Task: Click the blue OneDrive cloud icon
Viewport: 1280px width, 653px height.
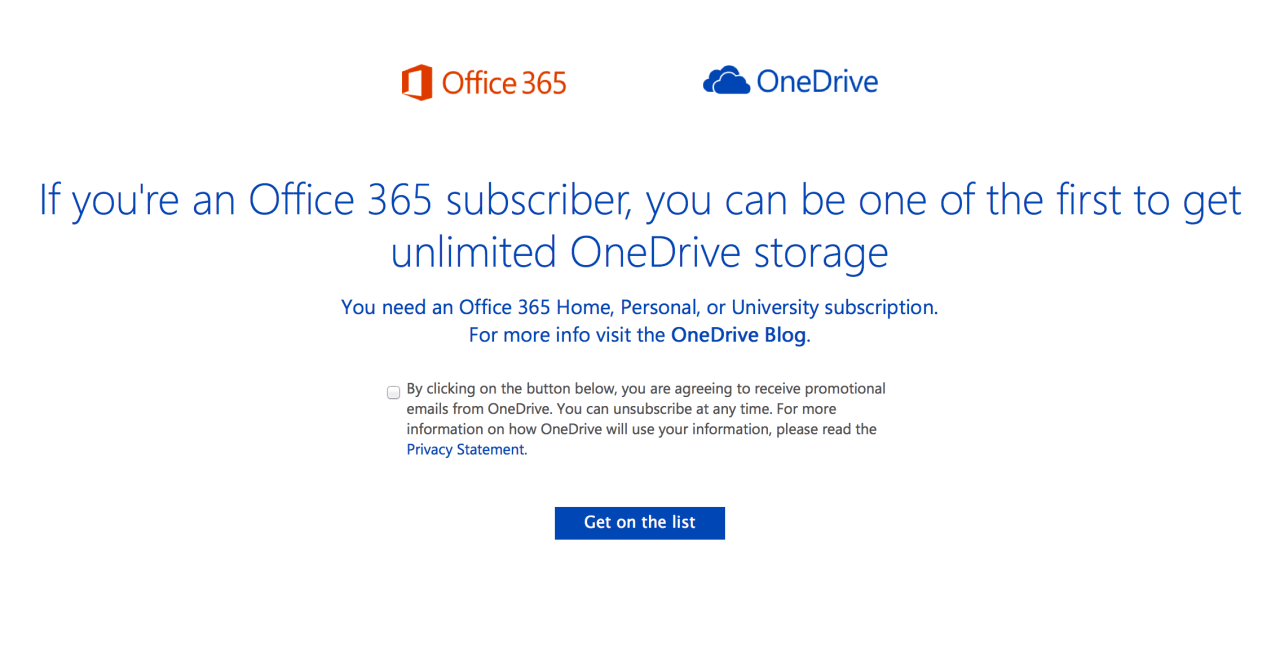Action: pos(726,80)
